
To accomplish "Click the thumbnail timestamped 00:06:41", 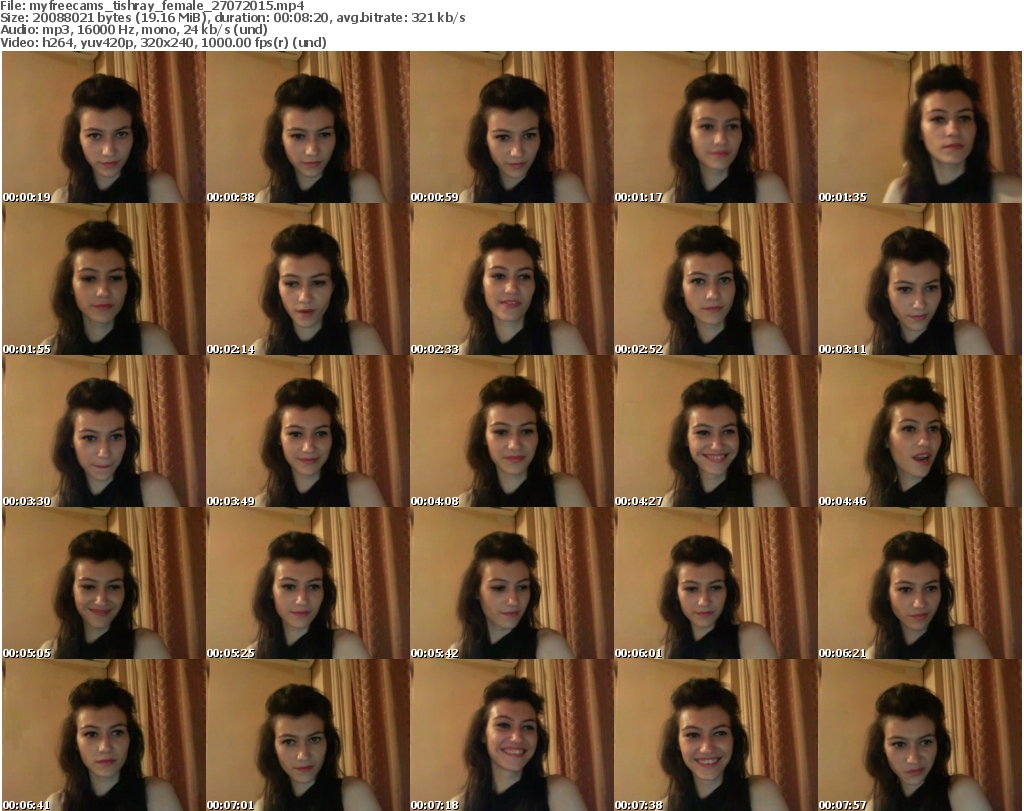I will point(104,735).
